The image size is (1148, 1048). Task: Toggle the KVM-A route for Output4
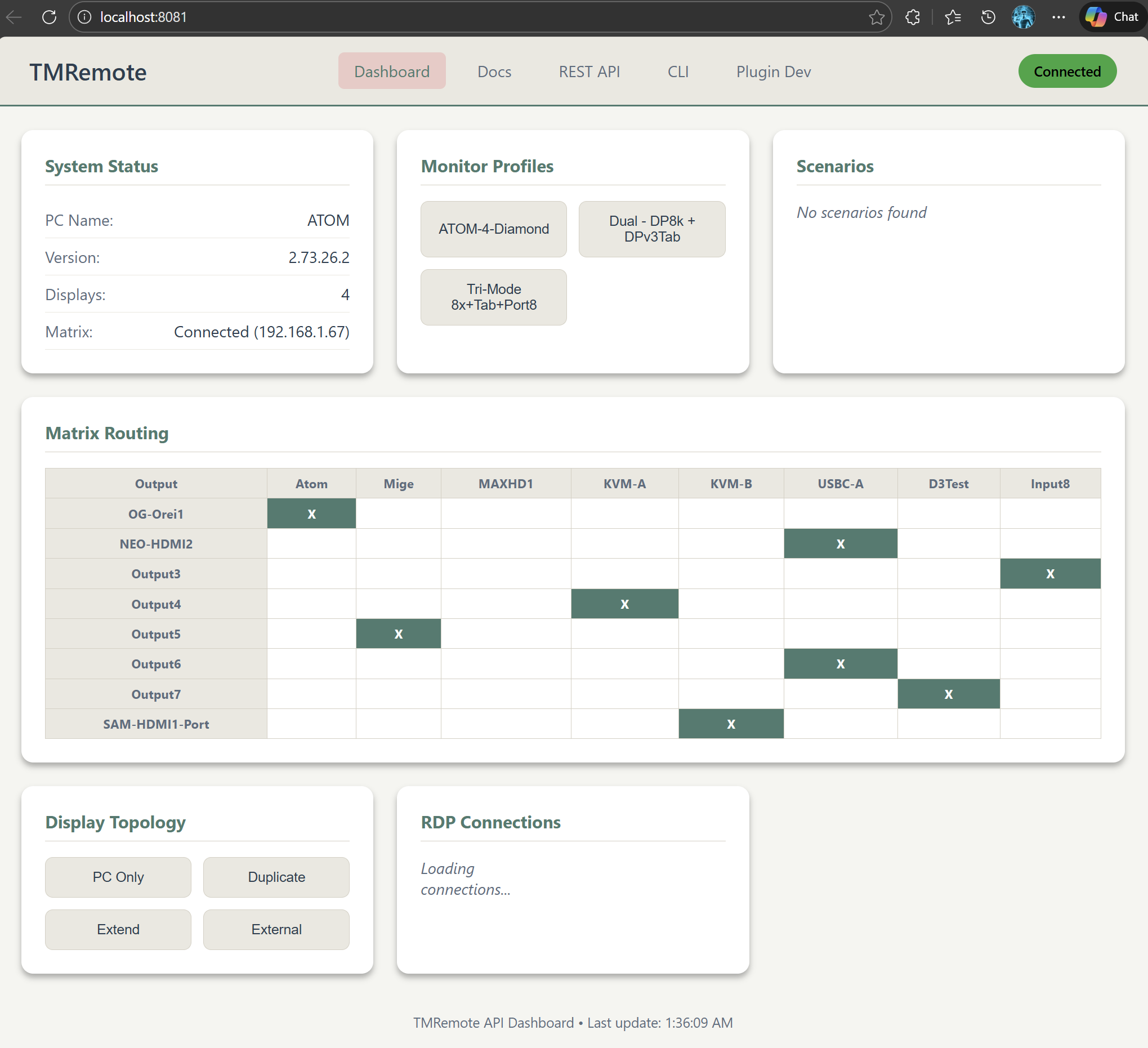coord(624,604)
